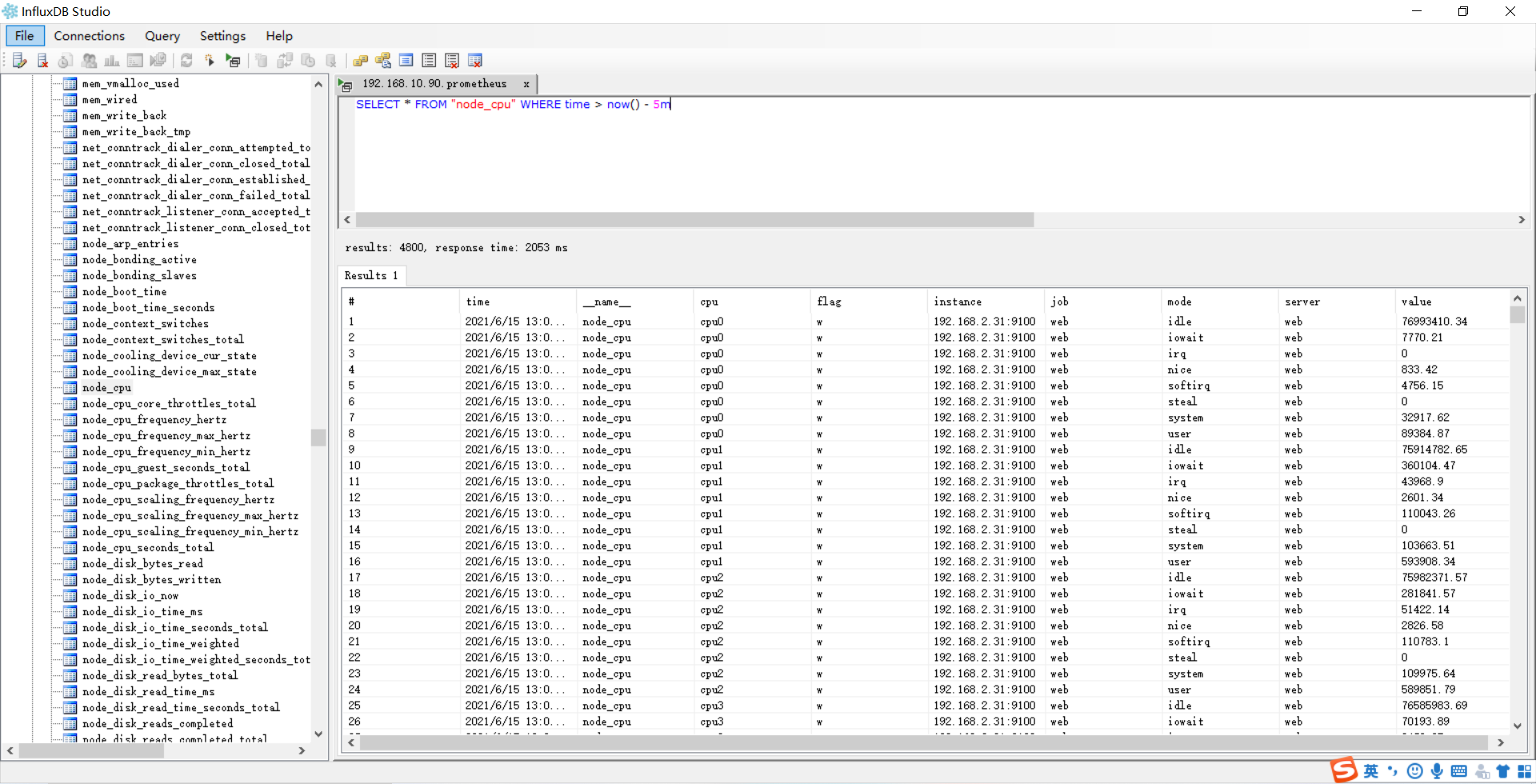The image size is (1536, 784).
Task: Click the create database icon
Action: [x=261, y=61]
